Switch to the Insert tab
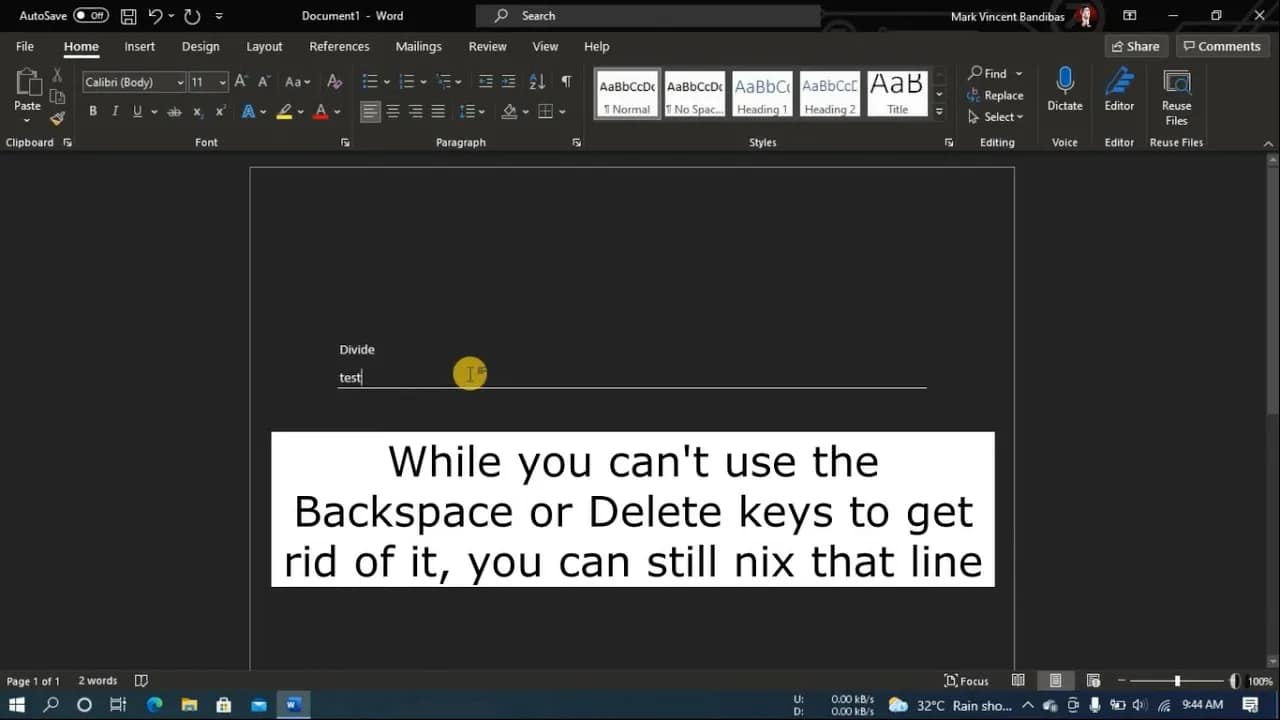The height and width of the screenshot is (720, 1280). pos(139,46)
